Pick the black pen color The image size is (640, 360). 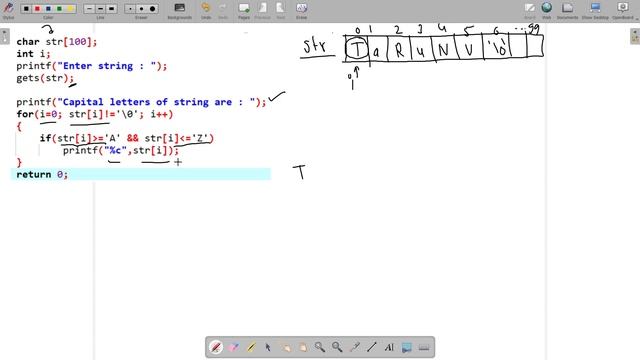pos(26,9)
